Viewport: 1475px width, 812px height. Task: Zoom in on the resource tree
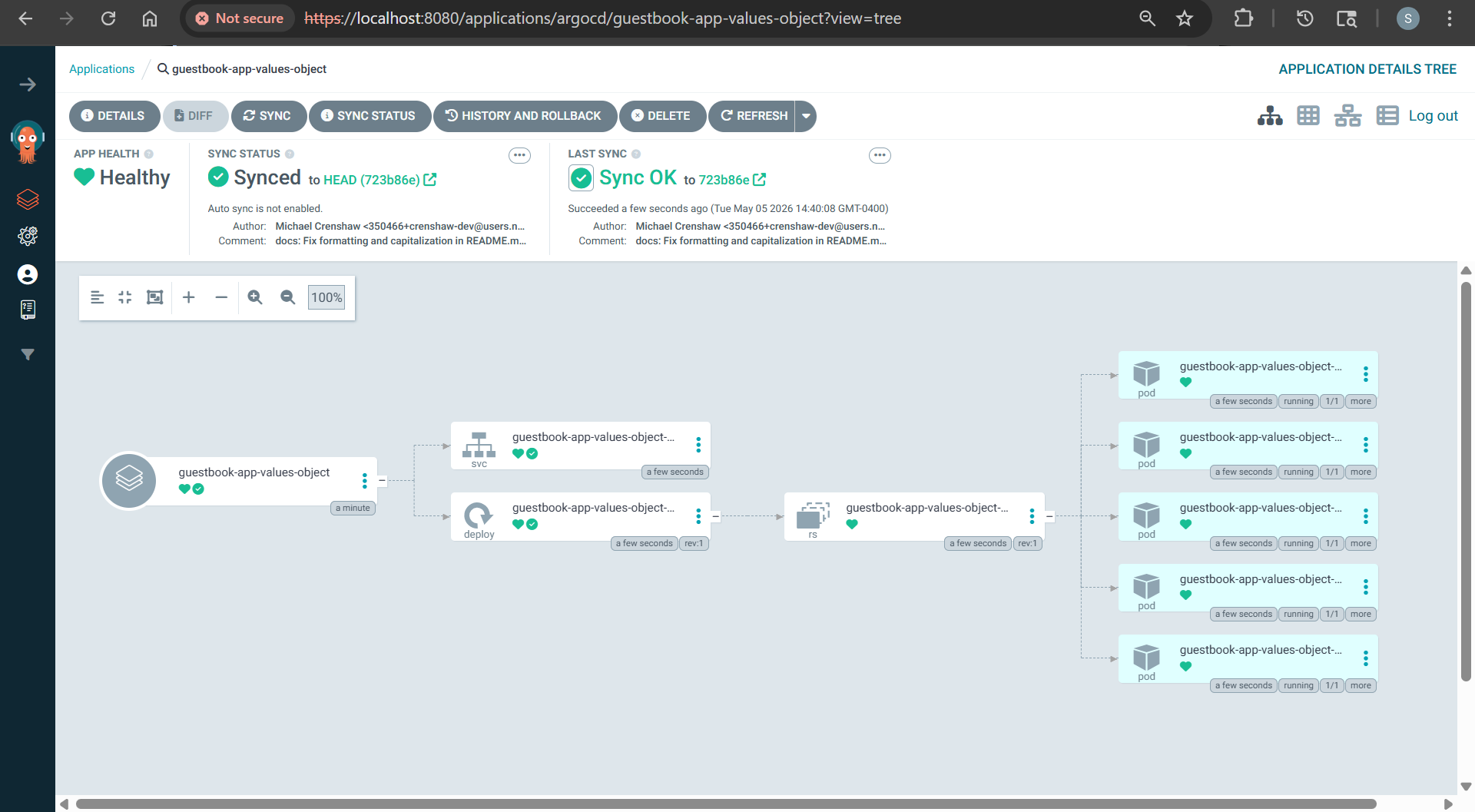coord(255,297)
